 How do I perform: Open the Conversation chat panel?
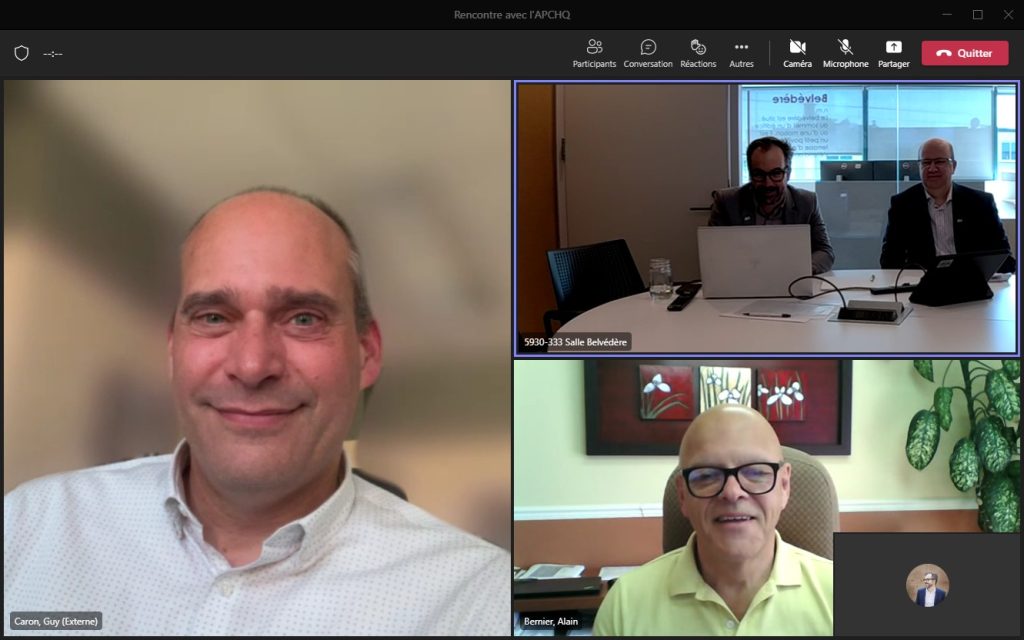pyautogui.click(x=648, y=53)
